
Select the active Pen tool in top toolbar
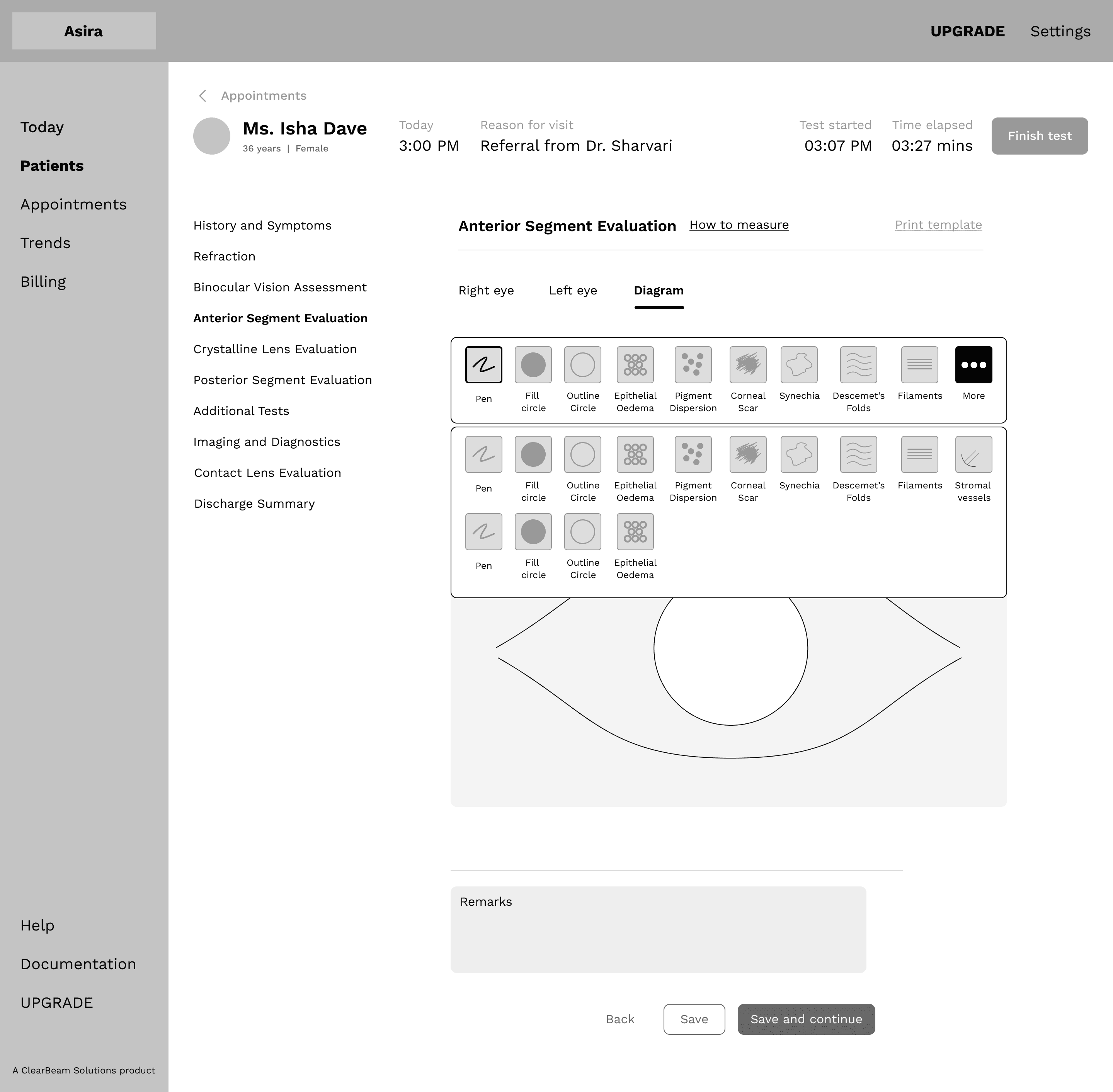tap(483, 365)
